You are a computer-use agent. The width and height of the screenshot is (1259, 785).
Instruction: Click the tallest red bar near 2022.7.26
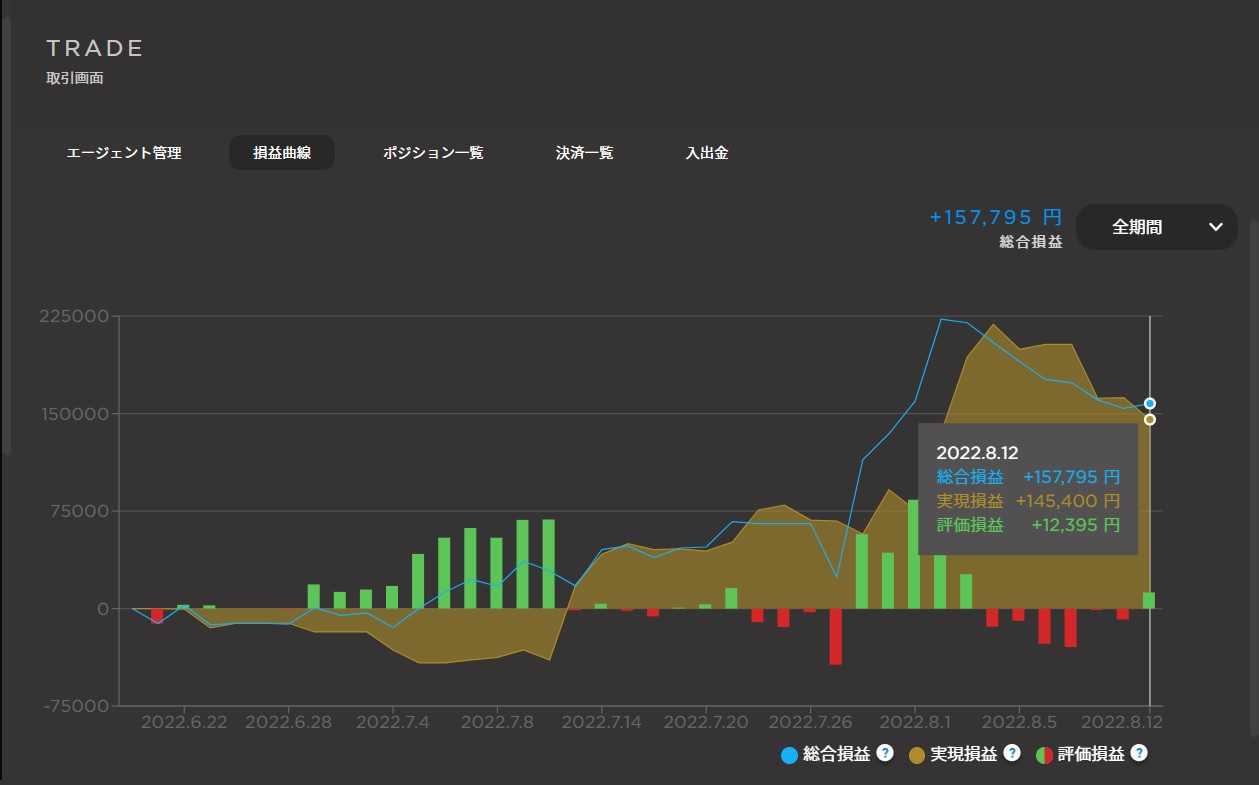pyautogui.click(x=835, y=636)
